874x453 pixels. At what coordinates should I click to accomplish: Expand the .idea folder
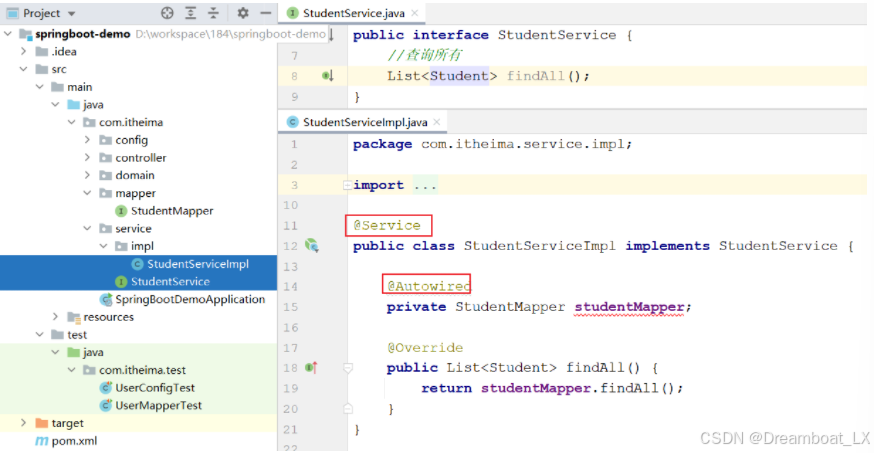click(23, 51)
